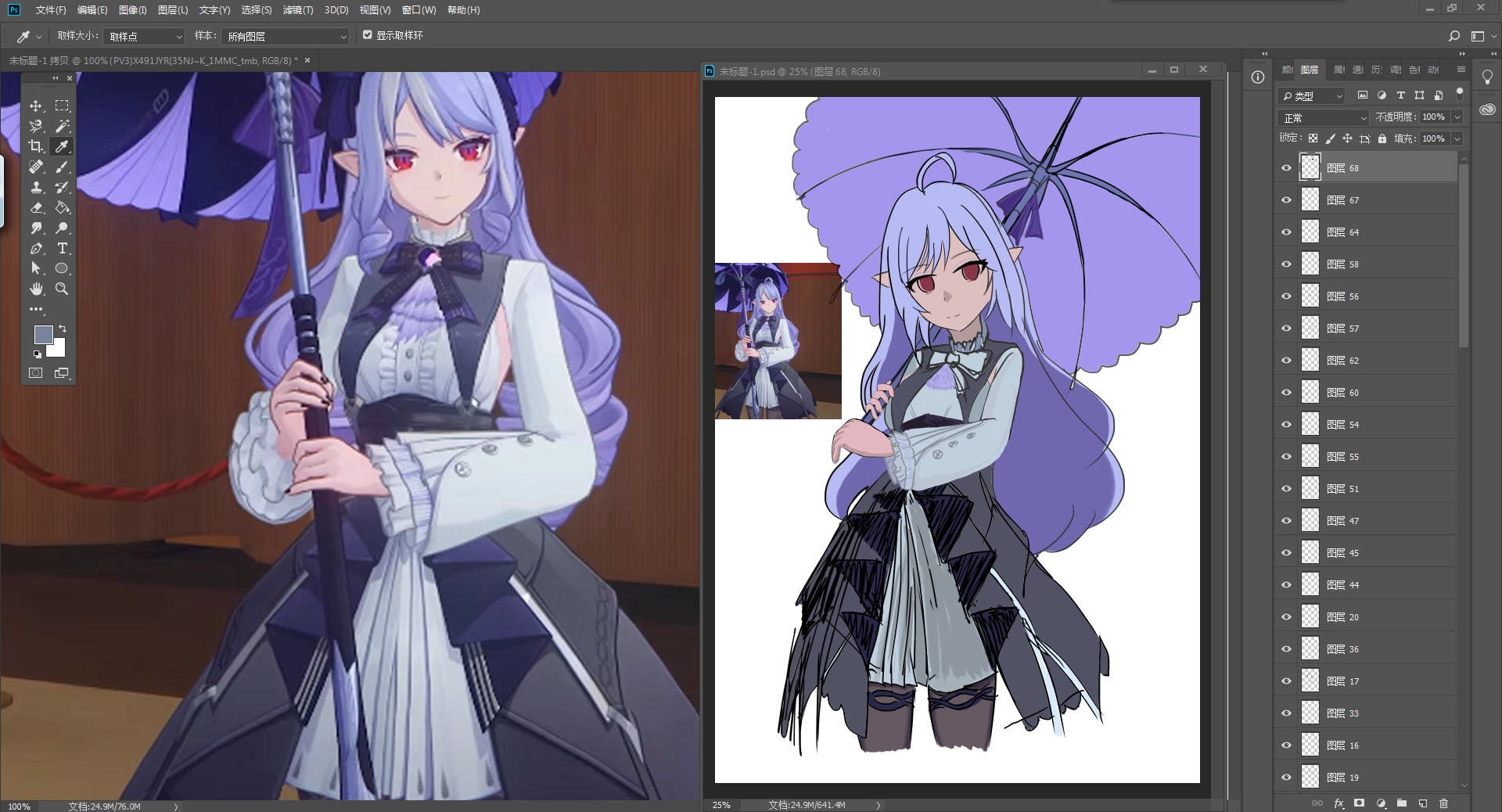Toggle the show sampling ring checkbox
This screenshot has height=812, width=1502.
click(x=368, y=35)
